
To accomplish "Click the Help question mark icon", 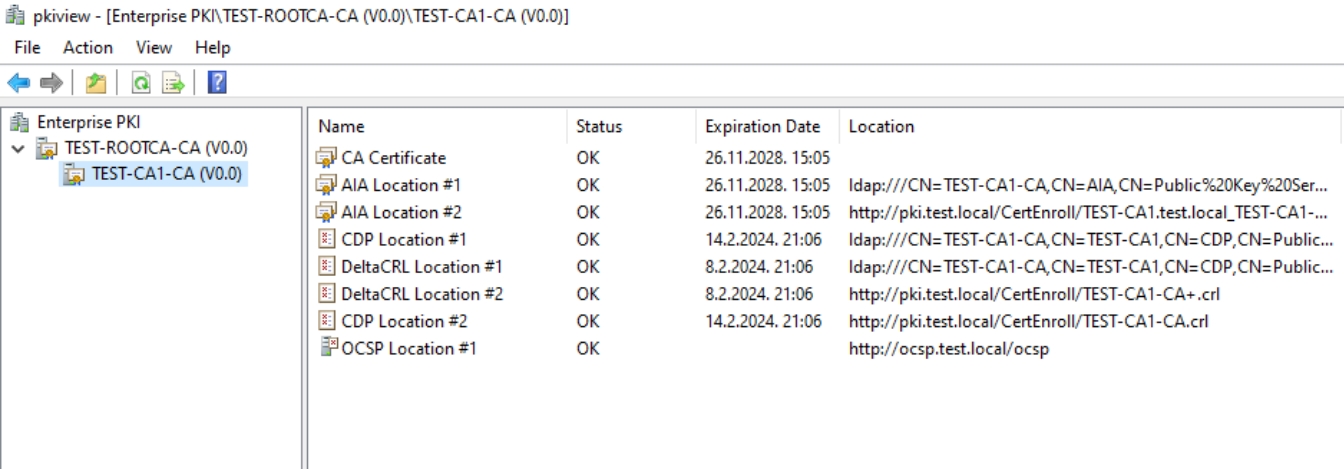I will (x=217, y=83).
